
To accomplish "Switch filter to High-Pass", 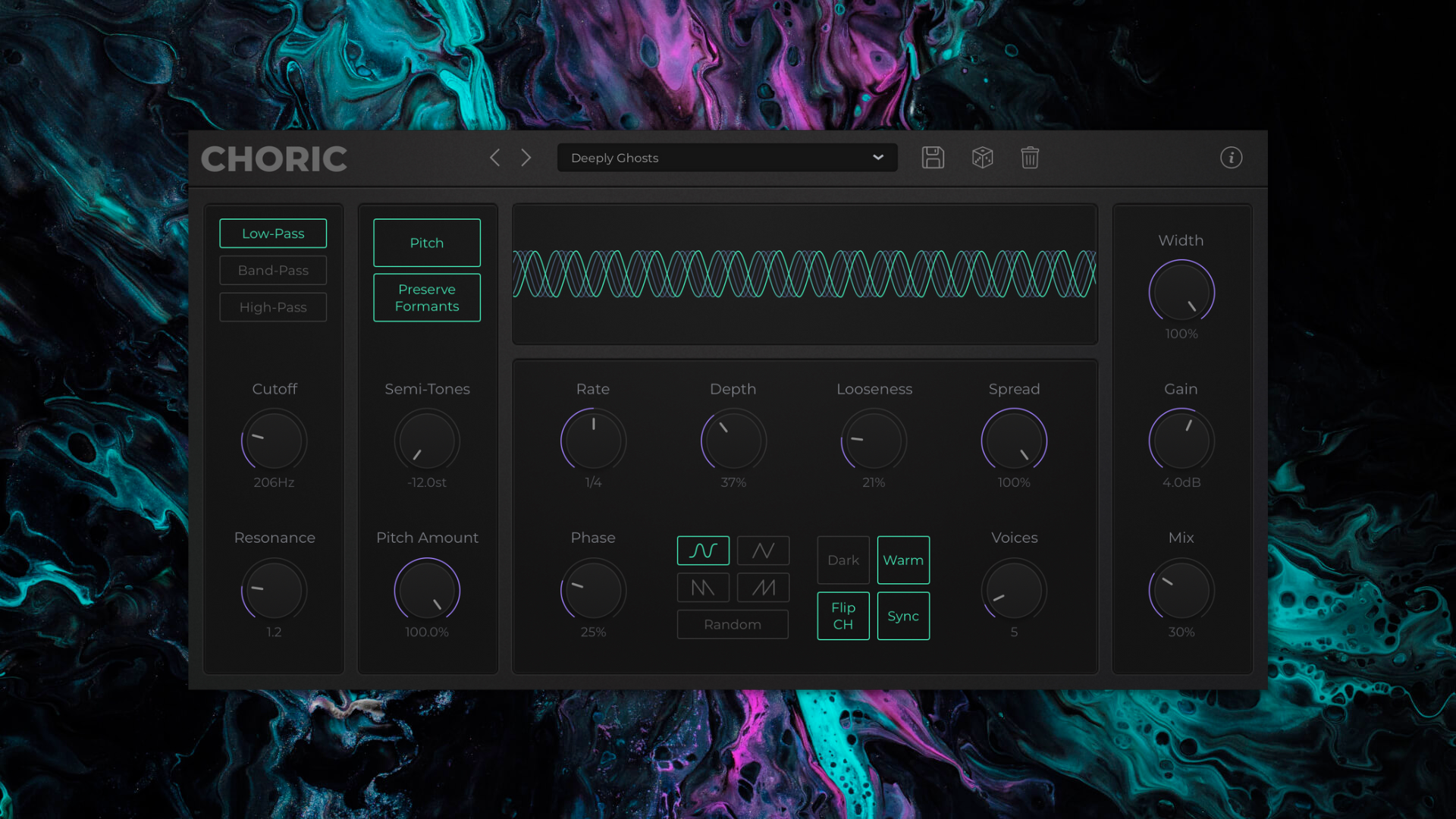I will coord(273,307).
